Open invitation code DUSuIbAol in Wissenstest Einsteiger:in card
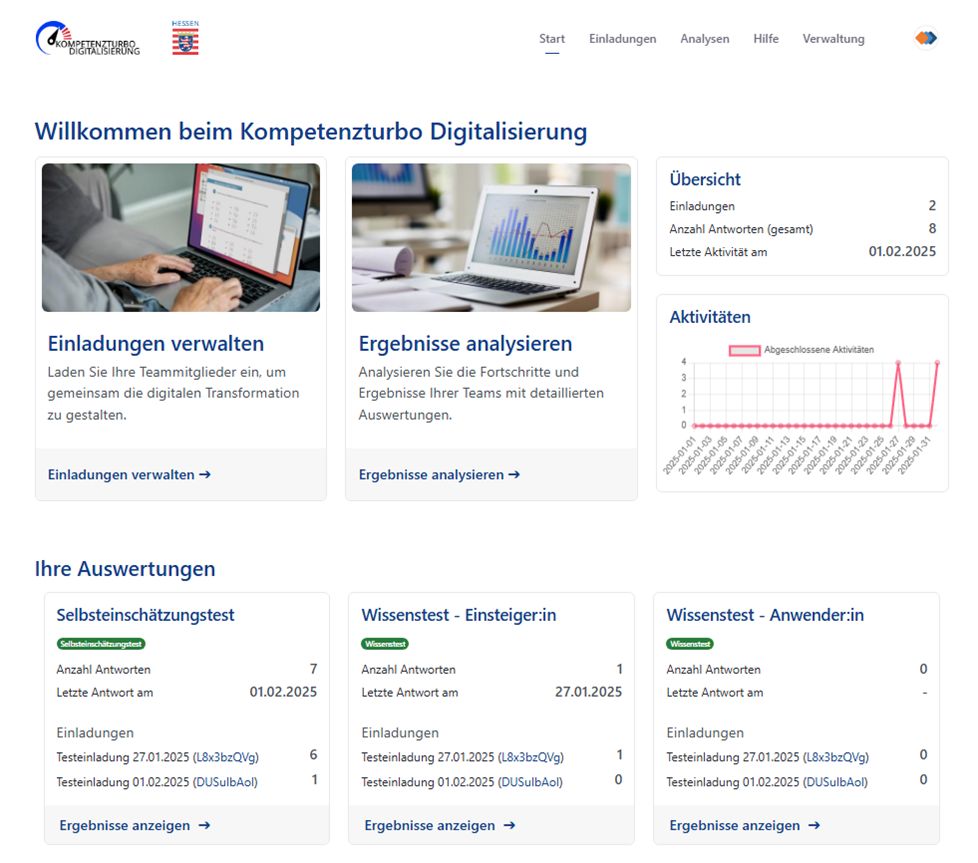This screenshot has width=978, height=863. 530,782
